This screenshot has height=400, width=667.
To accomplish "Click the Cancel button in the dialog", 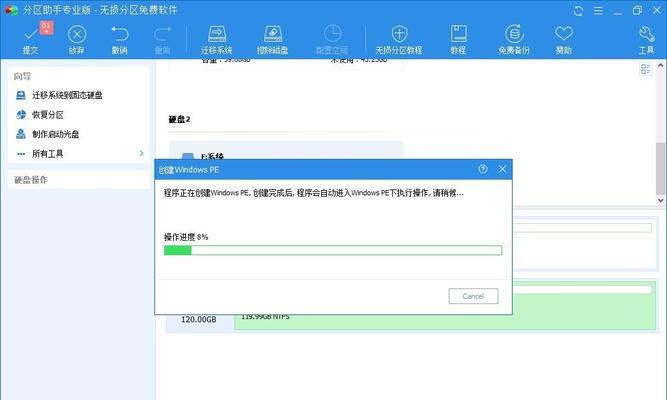I will 473,296.
